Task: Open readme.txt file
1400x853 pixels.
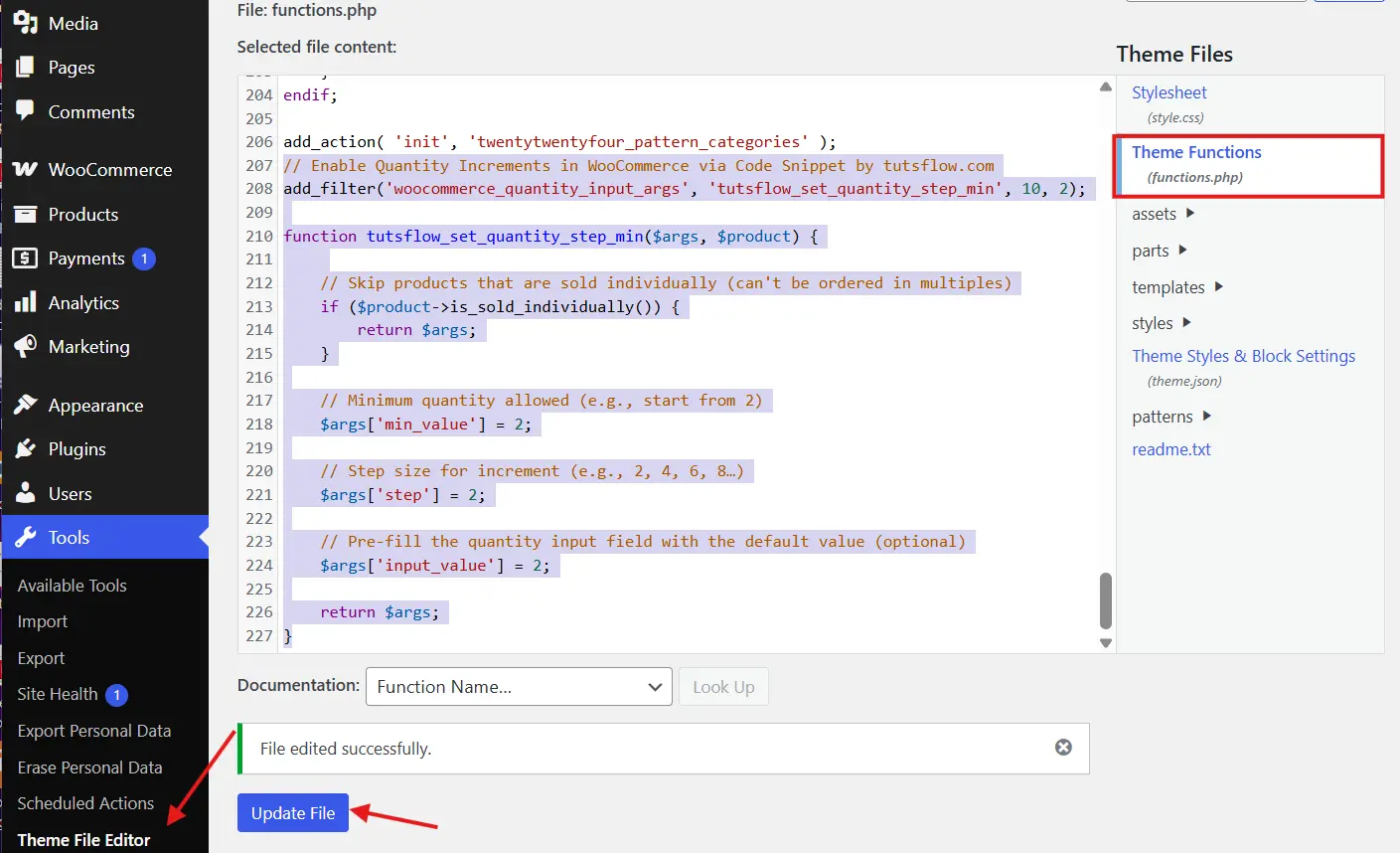Action: pyautogui.click(x=1171, y=449)
